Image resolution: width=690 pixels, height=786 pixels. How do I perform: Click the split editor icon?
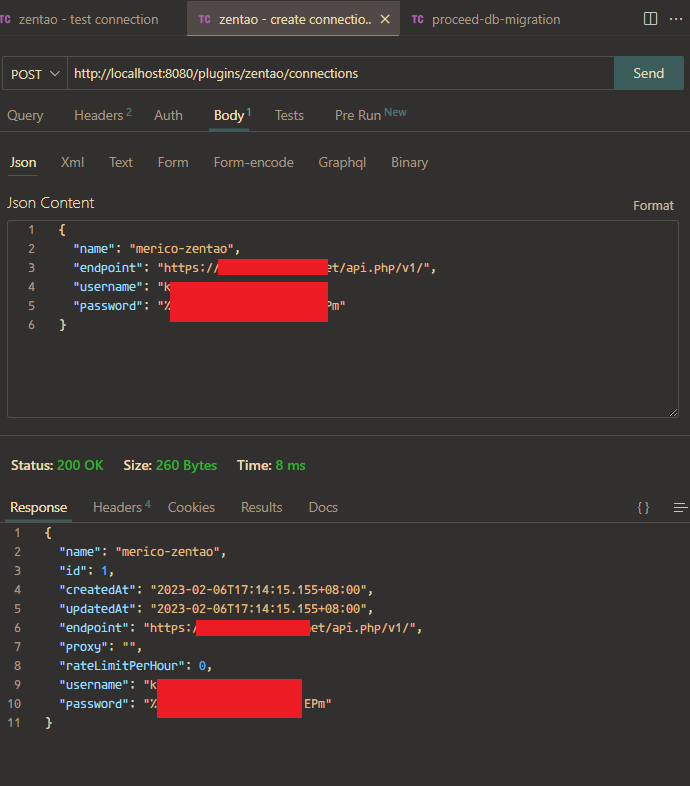click(650, 19)
